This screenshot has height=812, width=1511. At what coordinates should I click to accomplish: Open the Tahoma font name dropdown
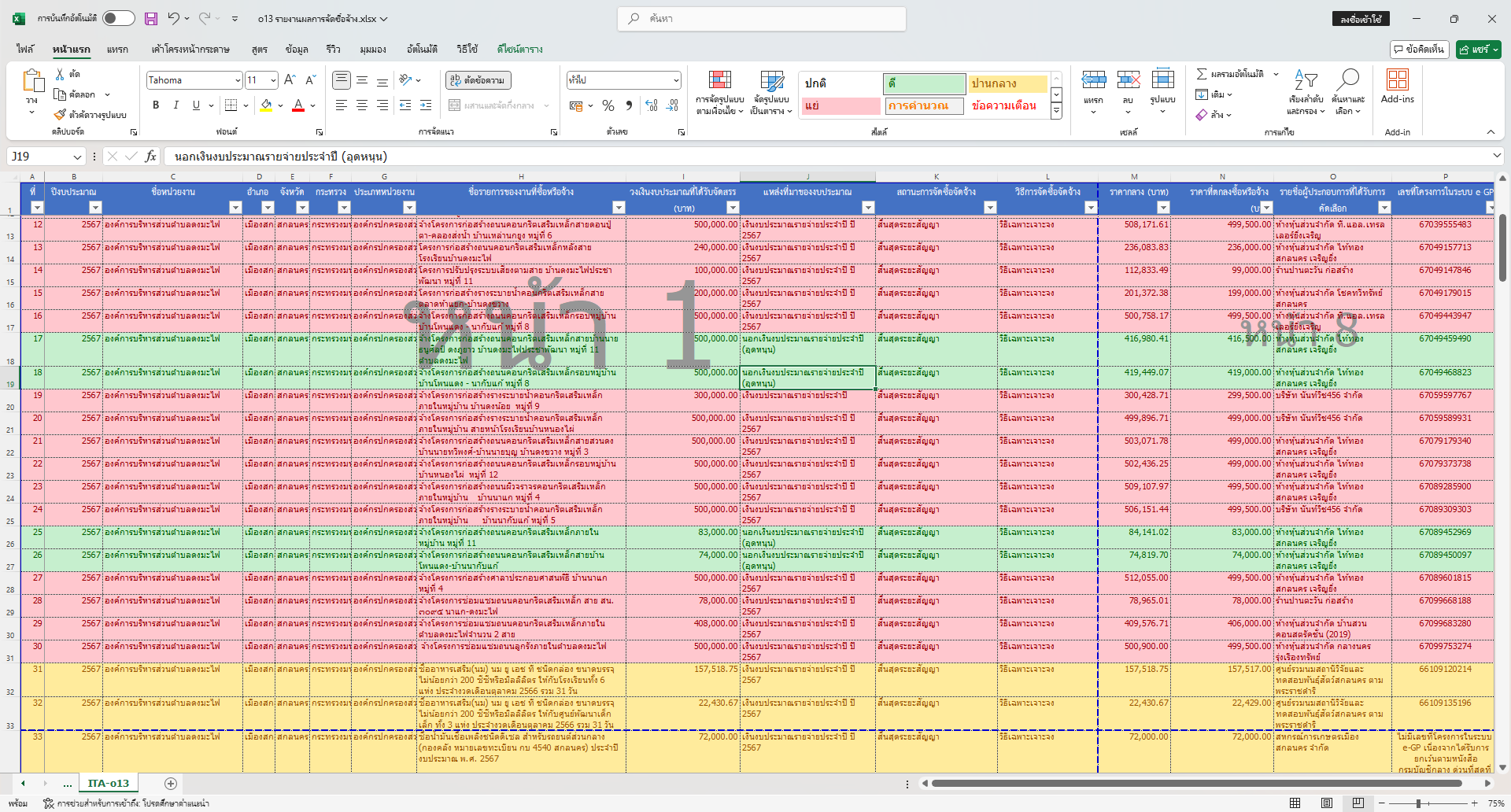(237, 80)
